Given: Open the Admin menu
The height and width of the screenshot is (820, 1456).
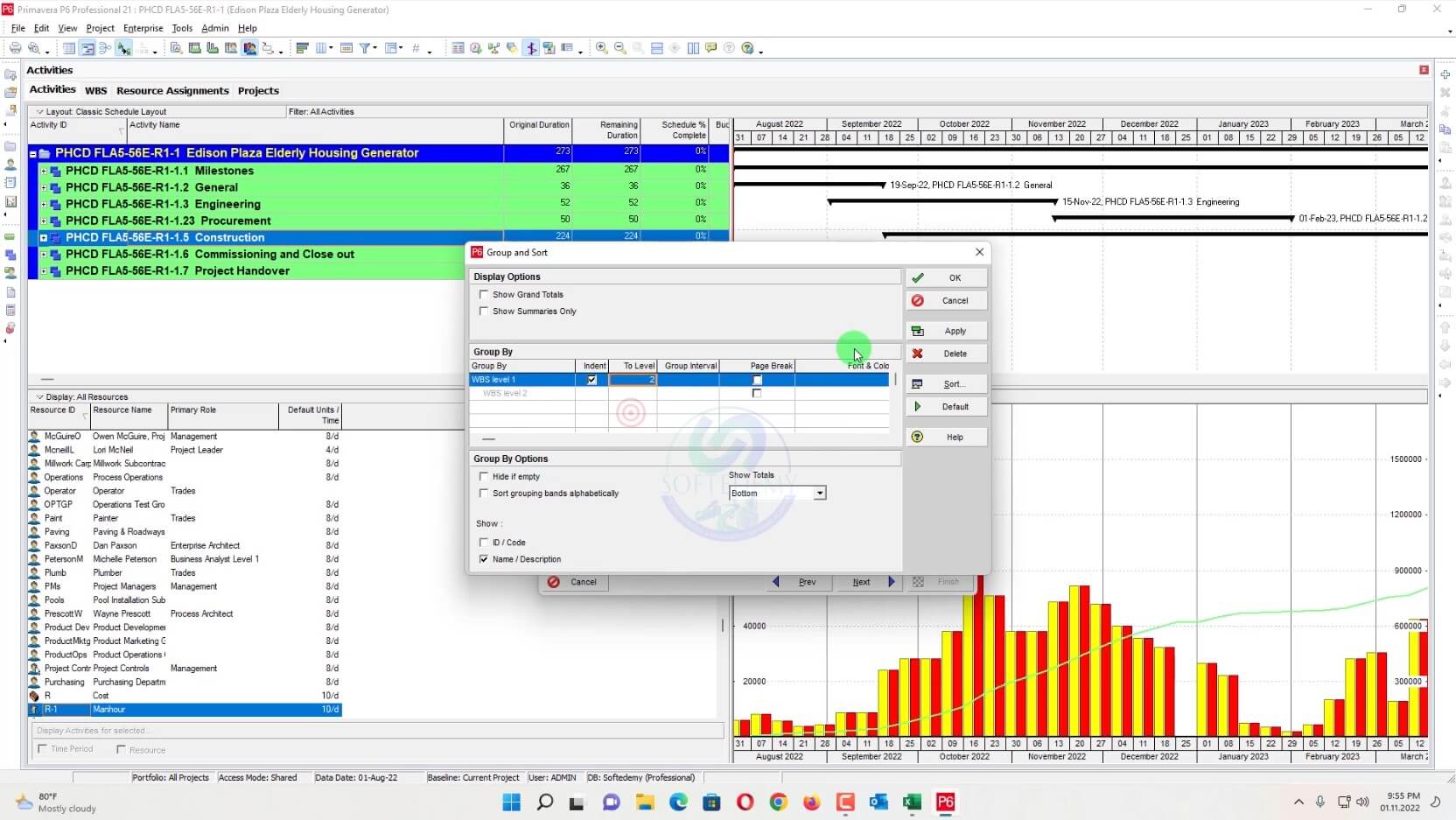Looking at the screenshot, I should (x=215, y=28).
